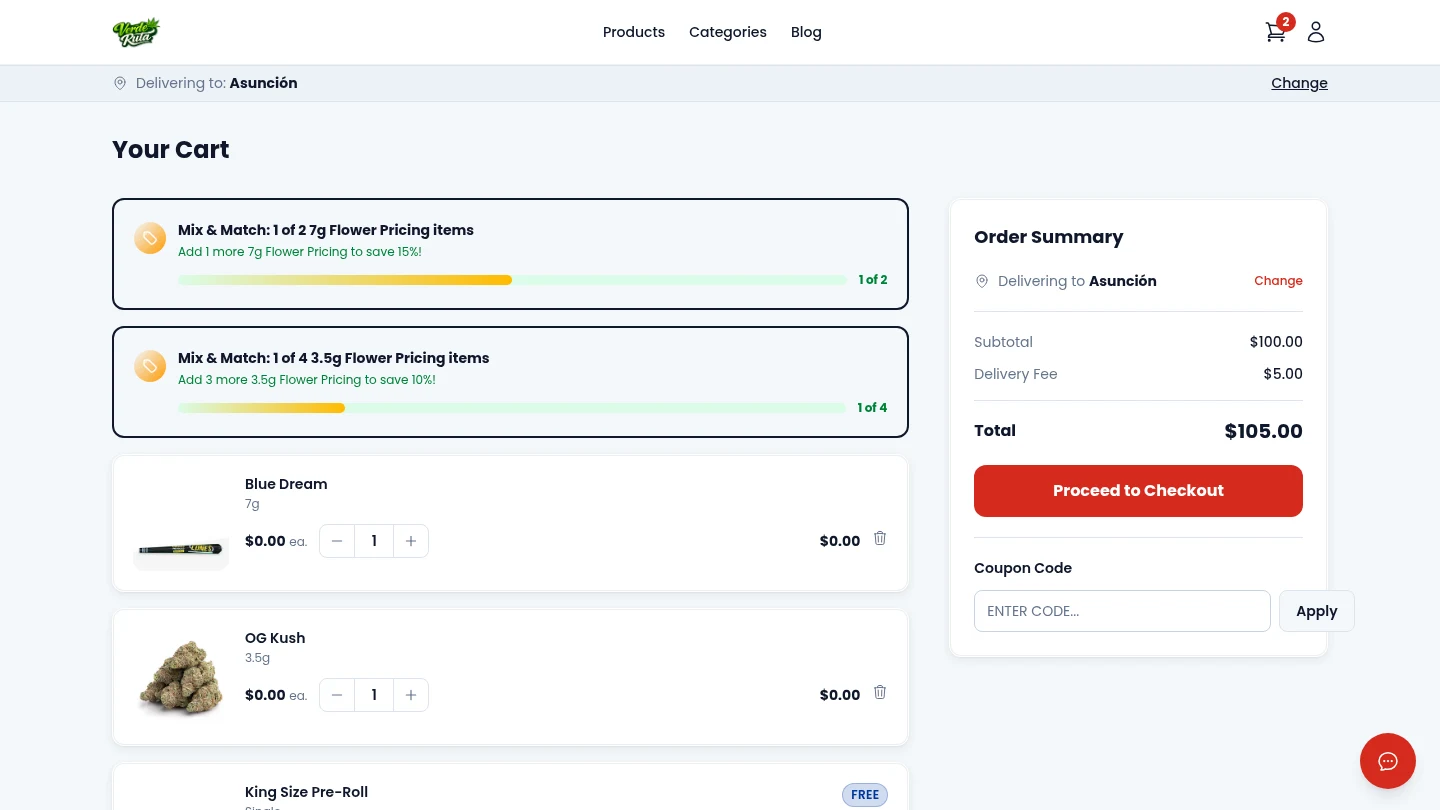Increase Blue Dream quantity with plus
The image size is (1440, 810).
[x=411, y=541]
